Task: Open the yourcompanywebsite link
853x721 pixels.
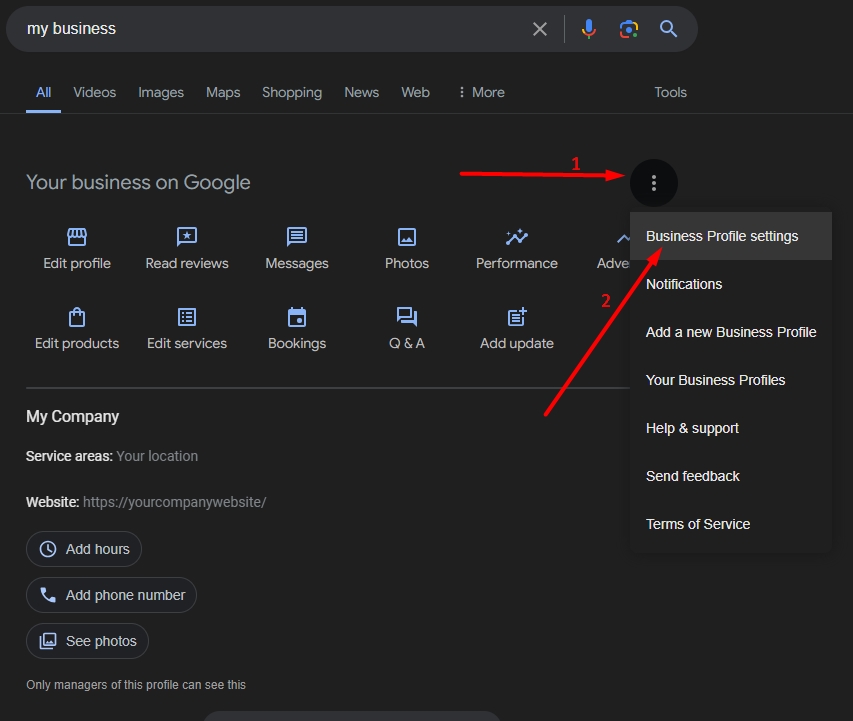Action: click(x=175, y=502)
